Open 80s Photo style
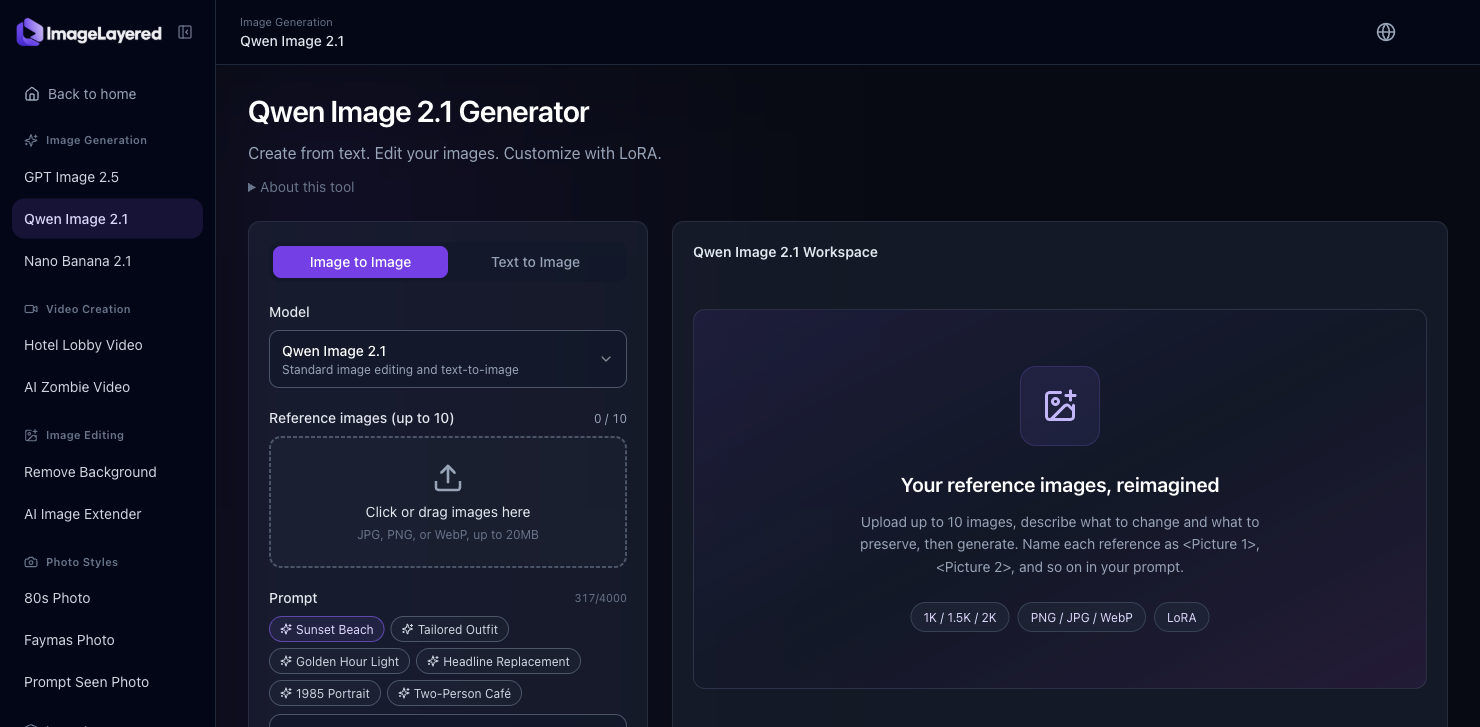 107,598
